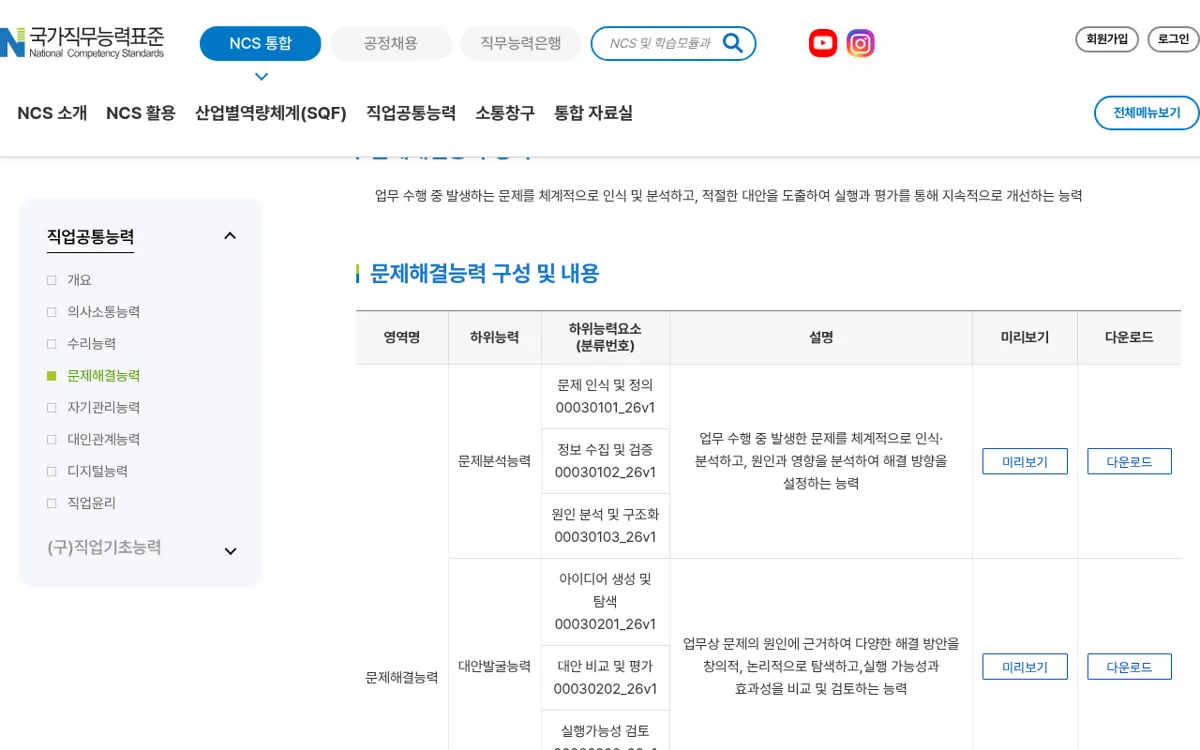Viewport: 1200px width, 750px height.
Task: Open the 전체메뉴보기 button
Action: [1147, 113]
